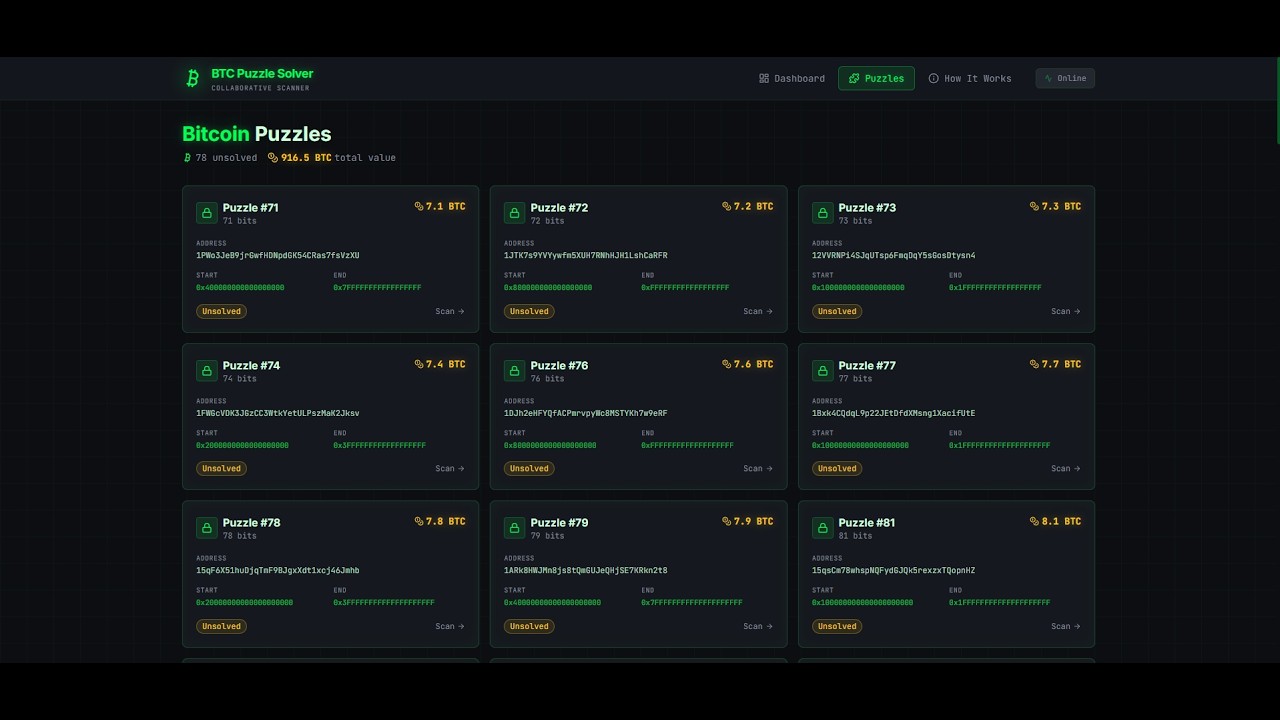Viewport: 1280px width, 720px height.
Task: Click Unsolved badge on Puzzle #76
Action: point(529,468)
